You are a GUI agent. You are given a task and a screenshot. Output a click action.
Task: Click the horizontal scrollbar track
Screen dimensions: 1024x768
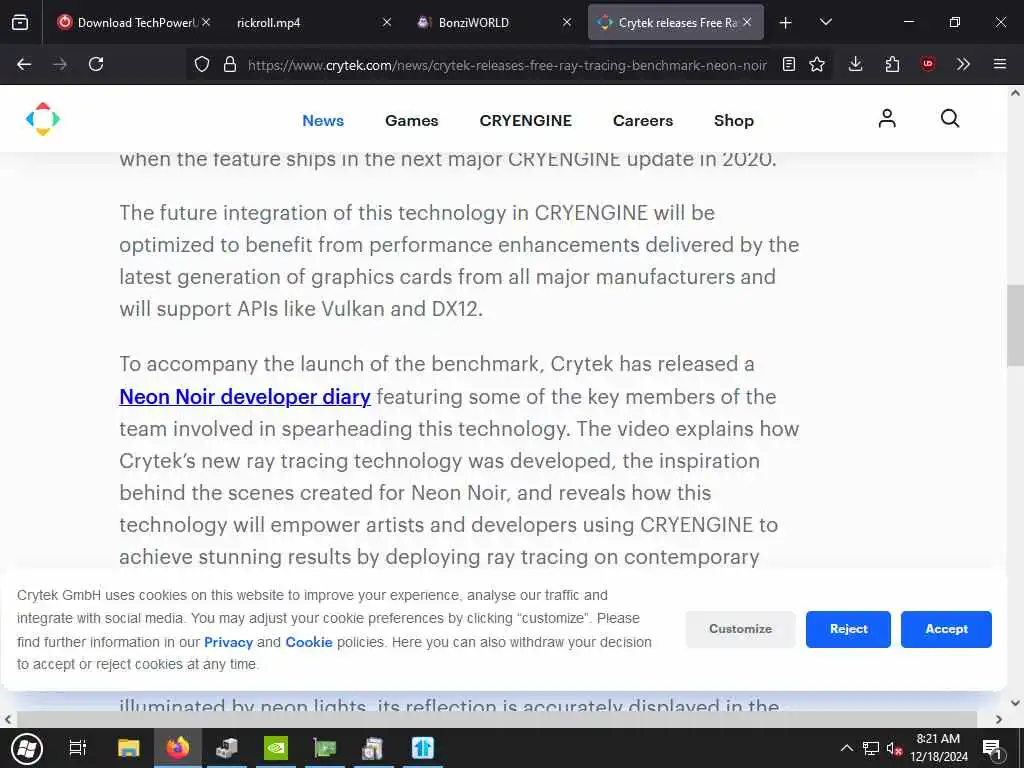[496, 719]
